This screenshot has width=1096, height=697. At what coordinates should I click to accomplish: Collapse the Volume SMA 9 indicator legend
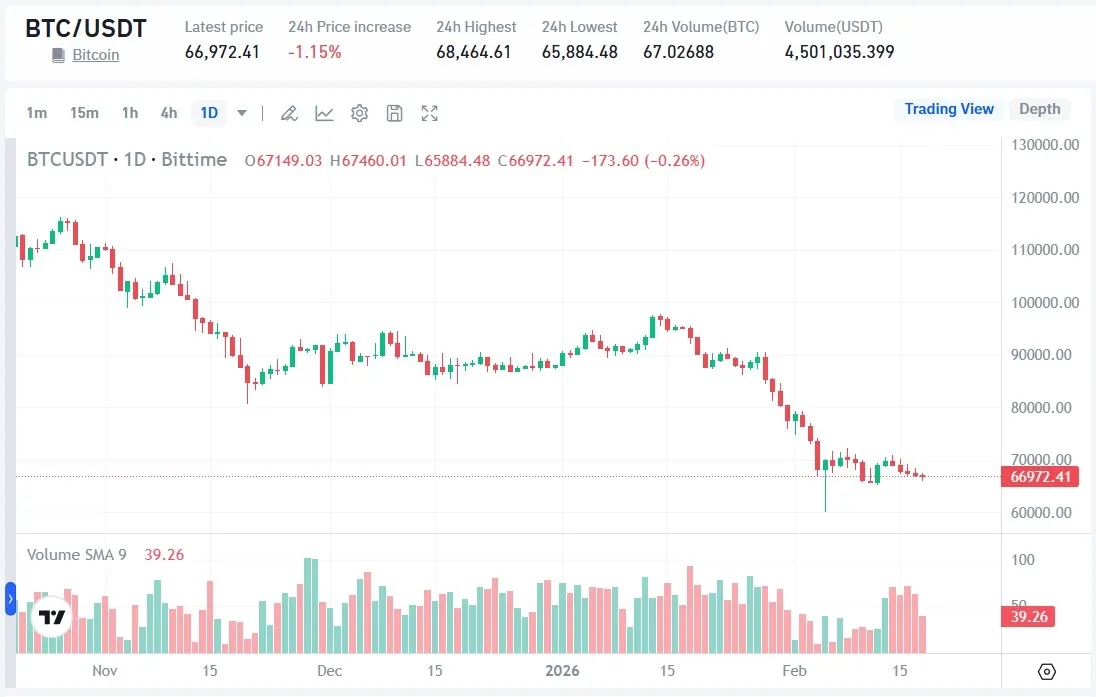(76, 554)
